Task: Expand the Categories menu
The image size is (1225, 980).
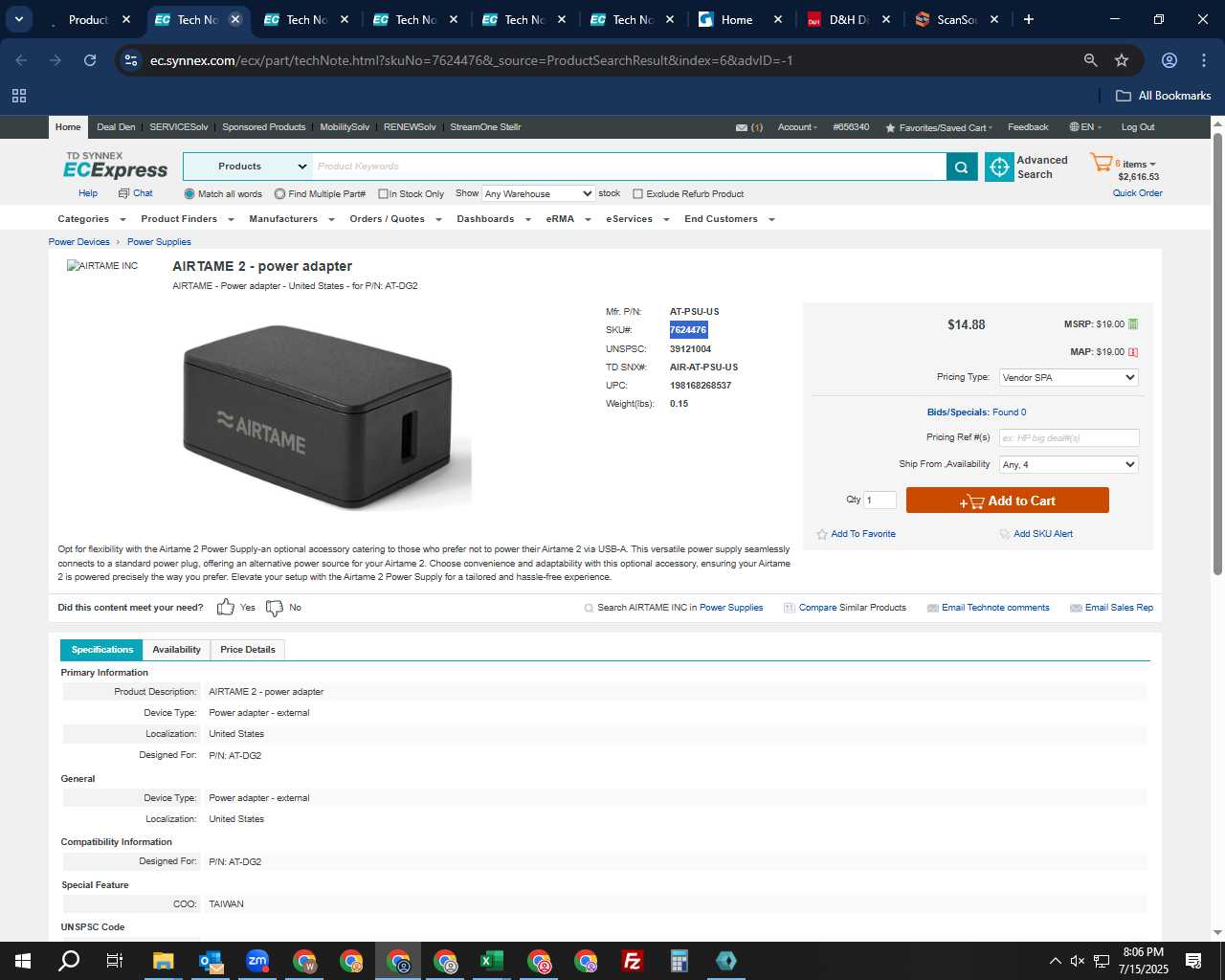Action: [x=91, y=219]
